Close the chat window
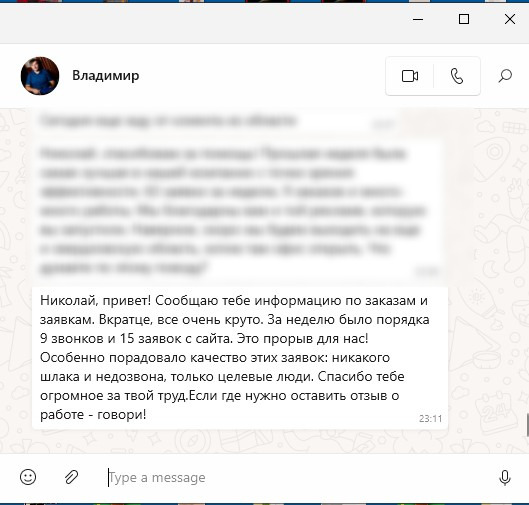Viewport: 529px width, 505px height. click(510, 19)
